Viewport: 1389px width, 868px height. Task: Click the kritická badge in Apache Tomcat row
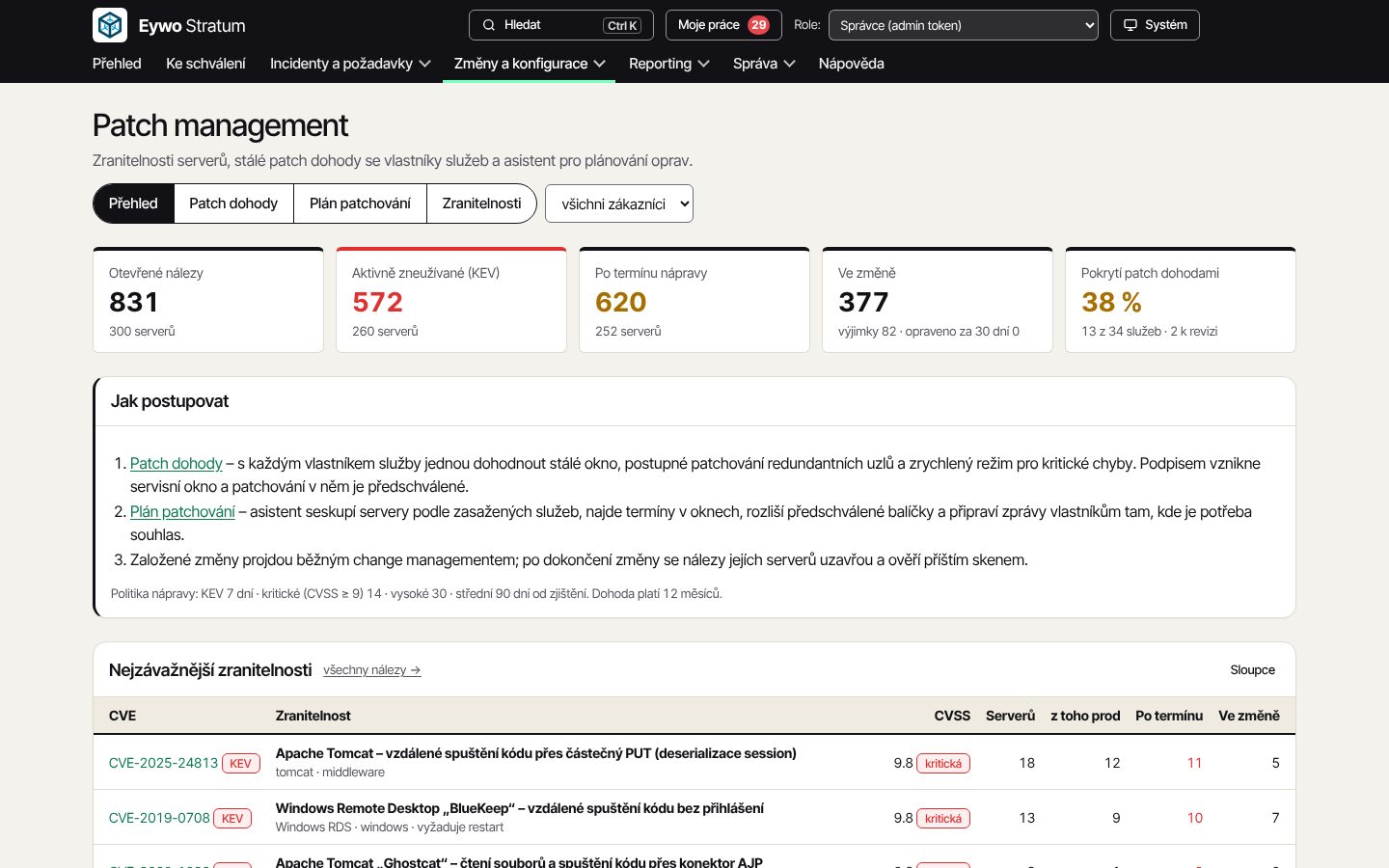(943, 763)
